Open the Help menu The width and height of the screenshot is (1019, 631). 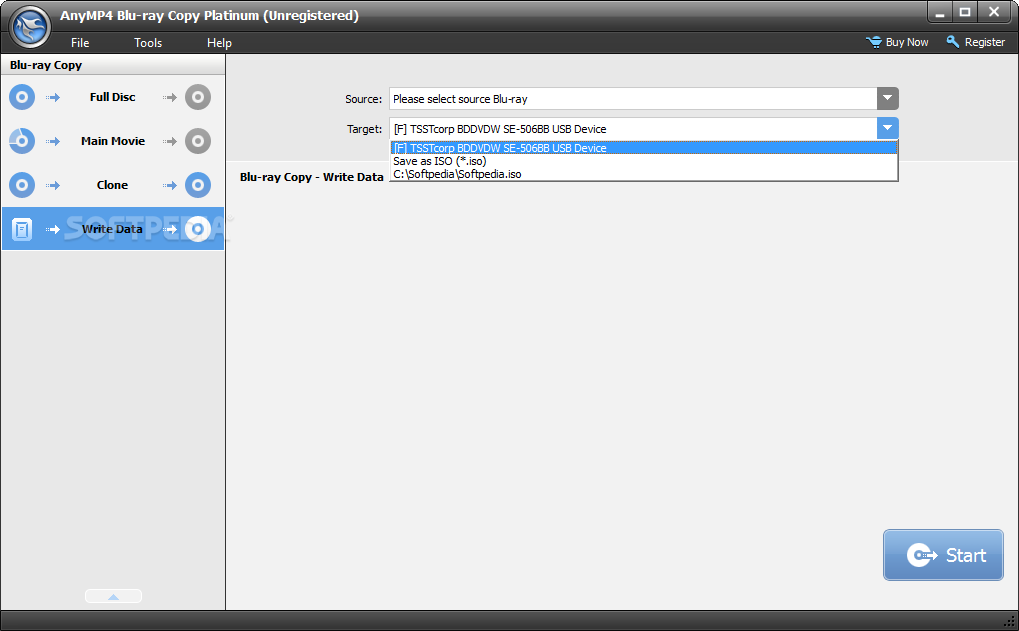pyautogui.click(x=219, y=43)
